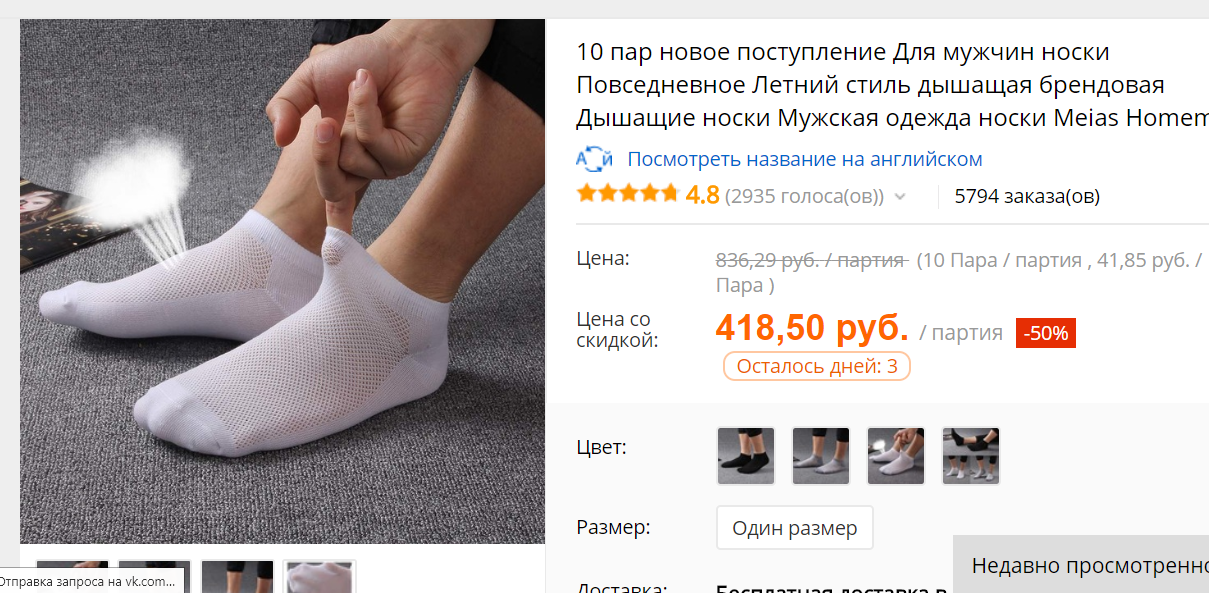
Task: Select the third gallery thumbnail with black leggings
Action: (237, 576)
